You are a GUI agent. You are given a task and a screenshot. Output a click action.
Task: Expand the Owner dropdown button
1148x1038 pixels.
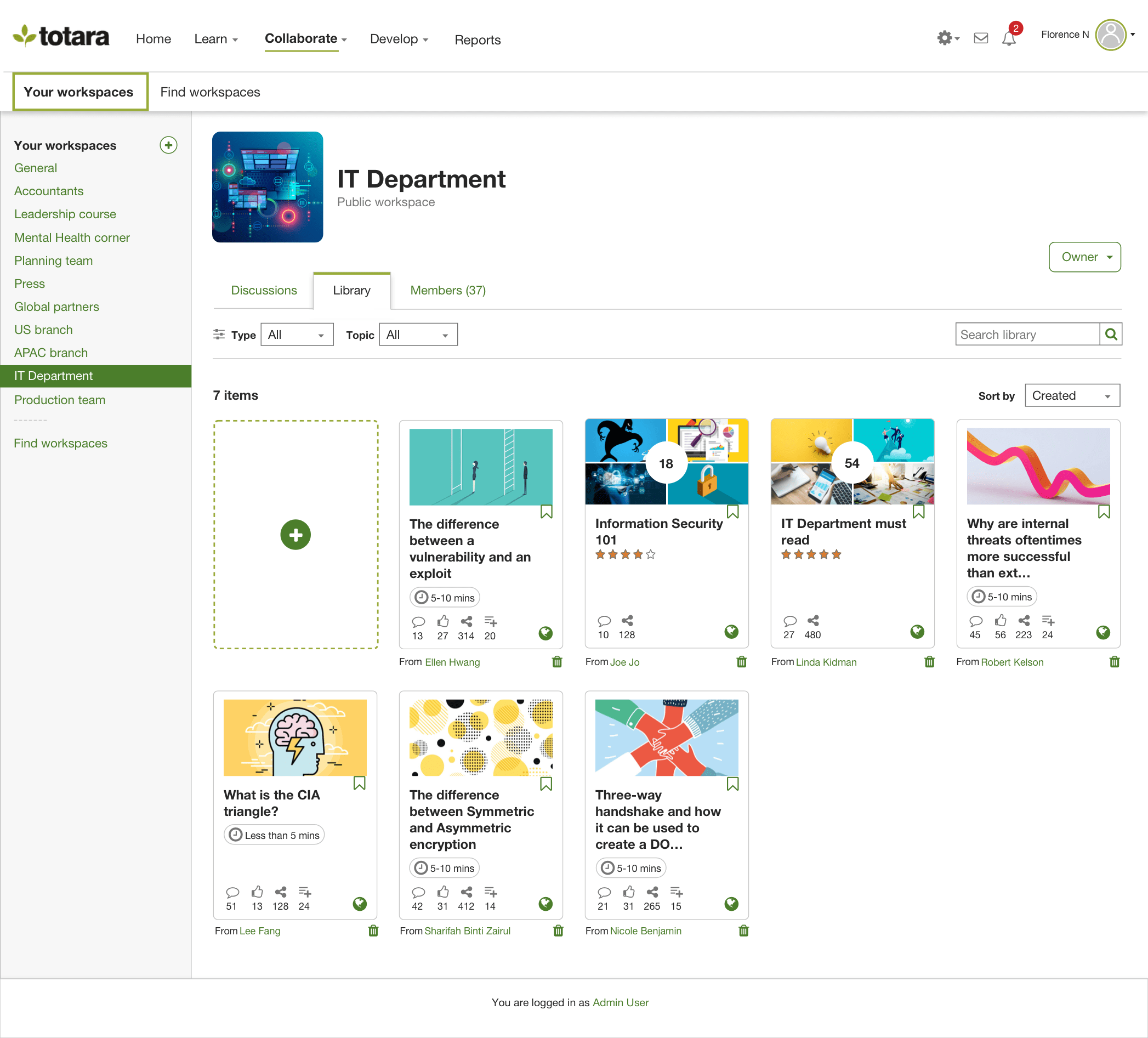pos(1084,257)
